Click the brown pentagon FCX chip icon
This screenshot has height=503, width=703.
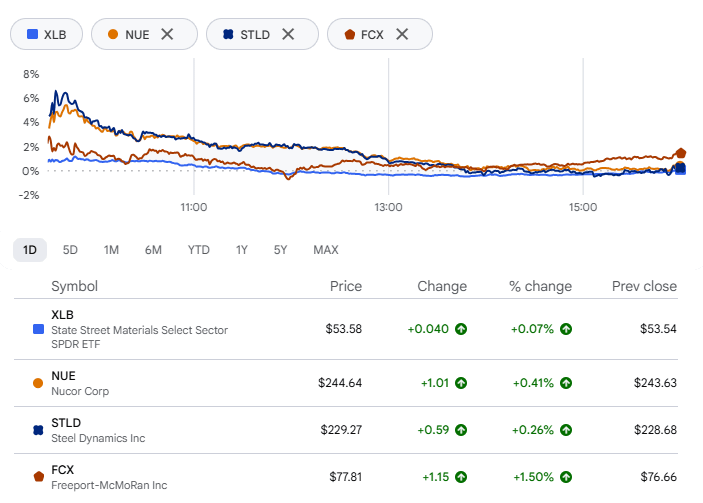click(350, 35)
